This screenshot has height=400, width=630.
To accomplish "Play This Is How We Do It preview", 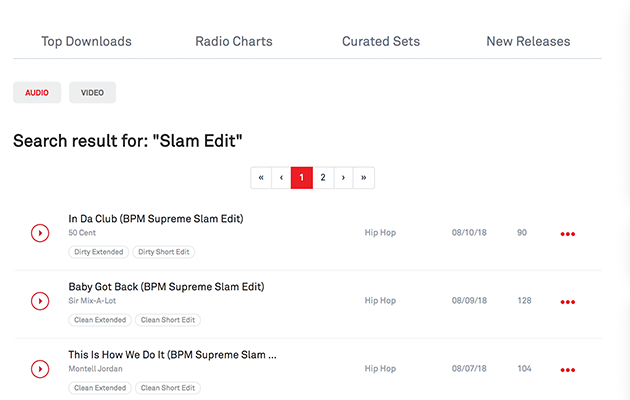I will tap(40, 369).
